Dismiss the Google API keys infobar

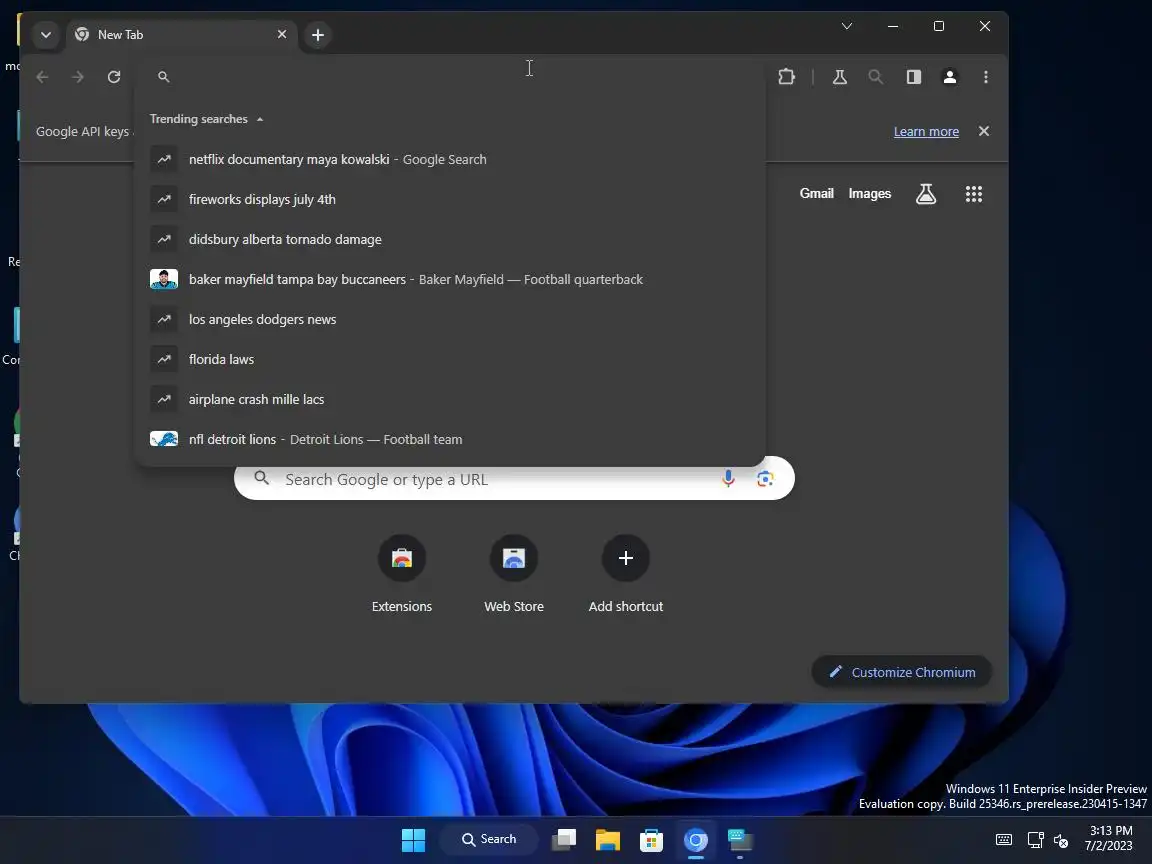(984, 131)
